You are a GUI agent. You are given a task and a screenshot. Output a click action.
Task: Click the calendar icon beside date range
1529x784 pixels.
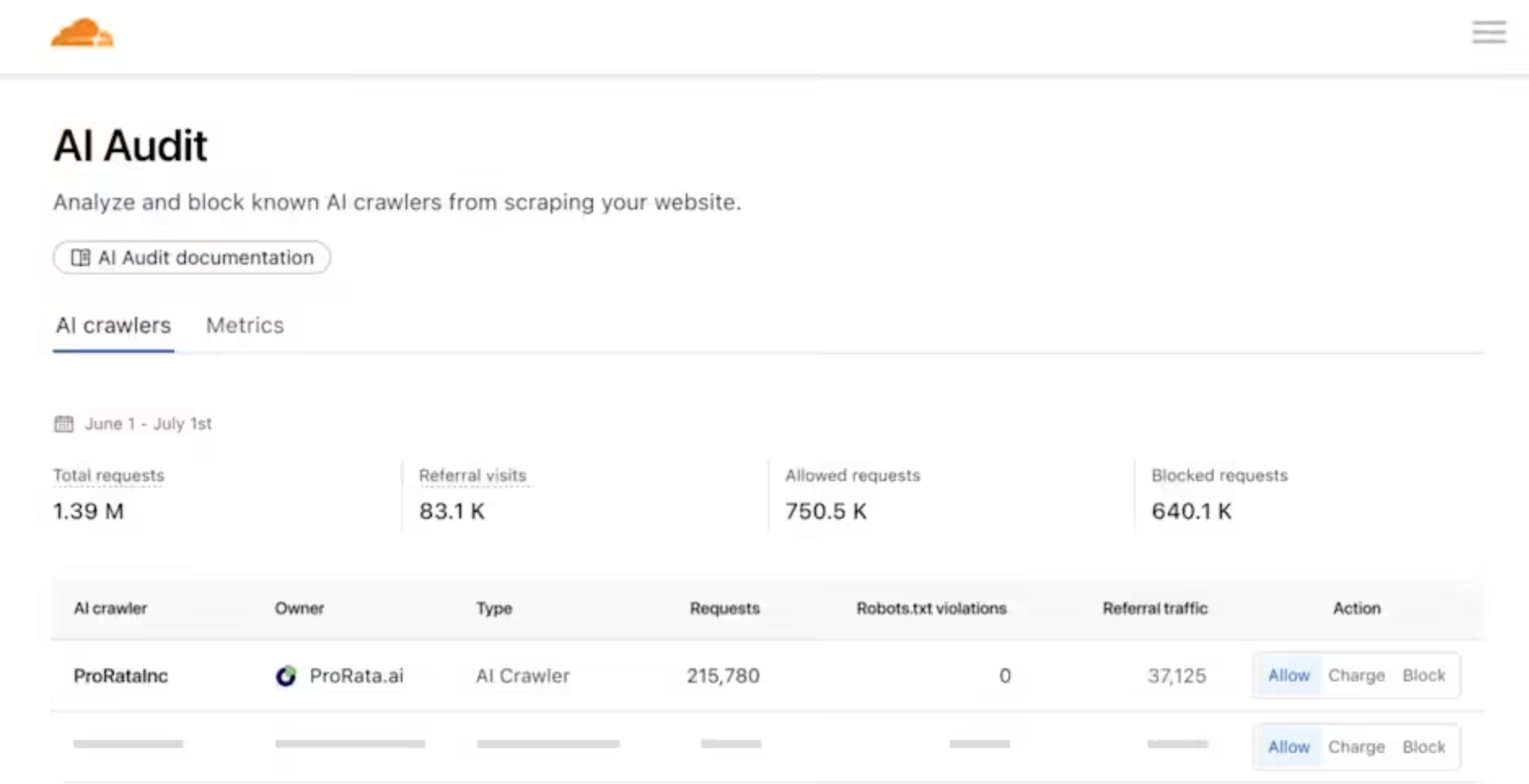(64, 424)
